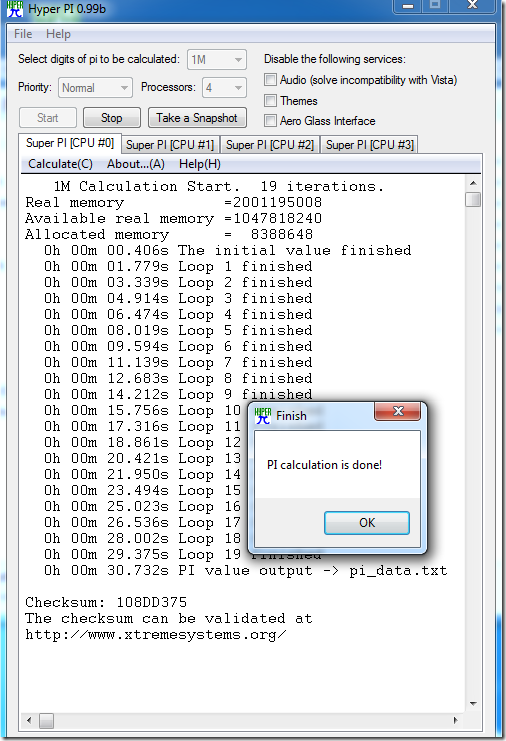Open the Calculate(C) menu
506x741 pixels.
pos(60,164)
